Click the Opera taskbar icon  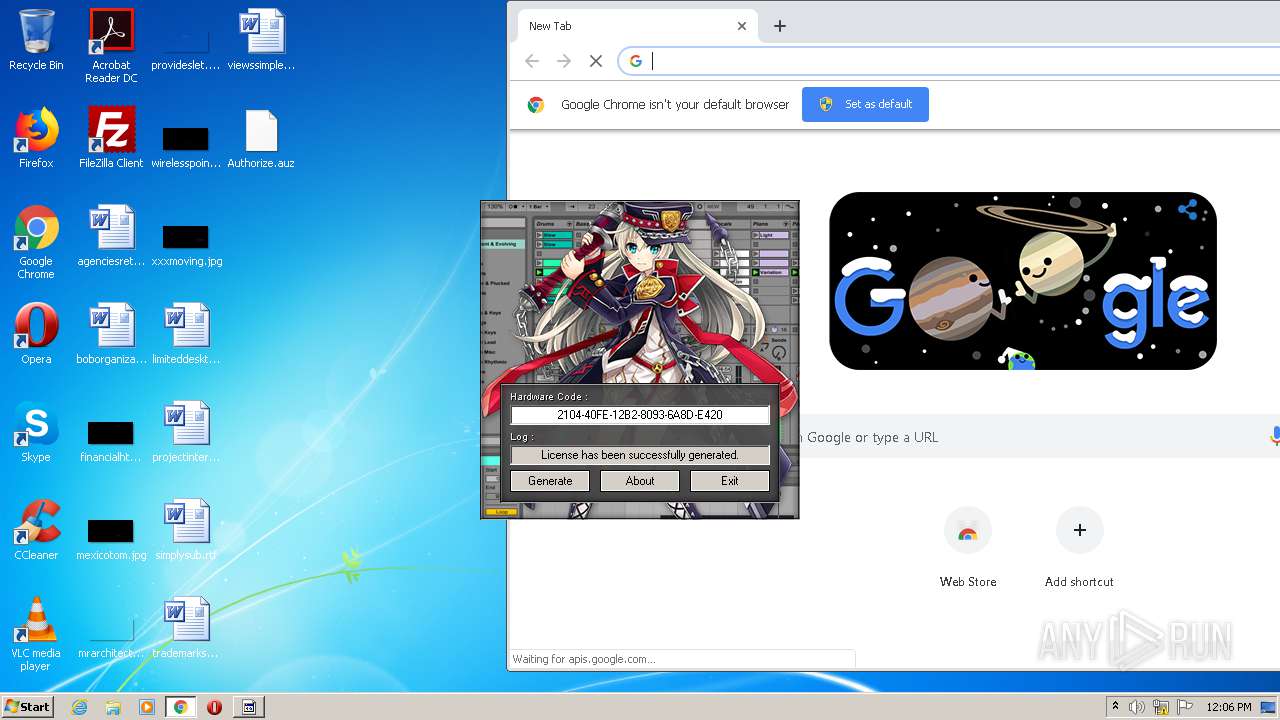(x=214, y=707)
